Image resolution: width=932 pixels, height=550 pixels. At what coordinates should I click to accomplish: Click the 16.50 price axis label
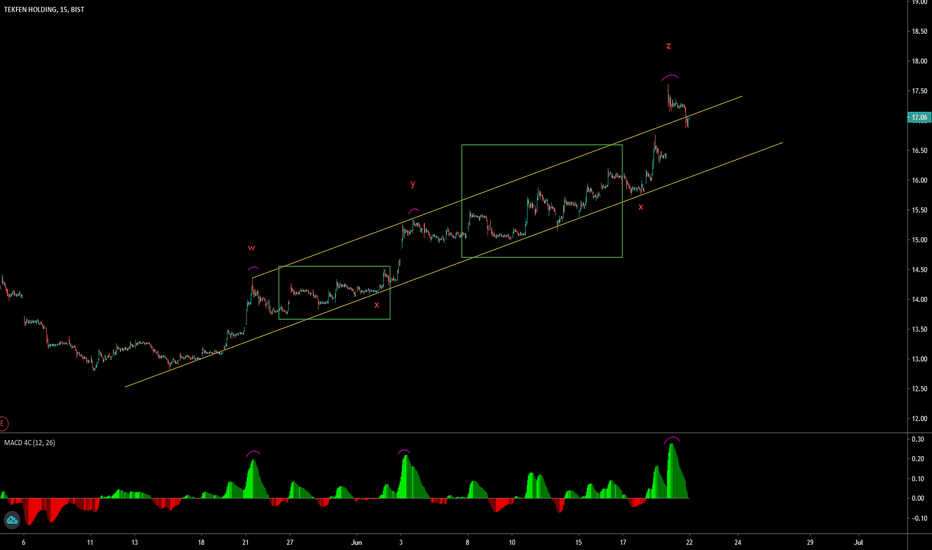pos(919,151)
